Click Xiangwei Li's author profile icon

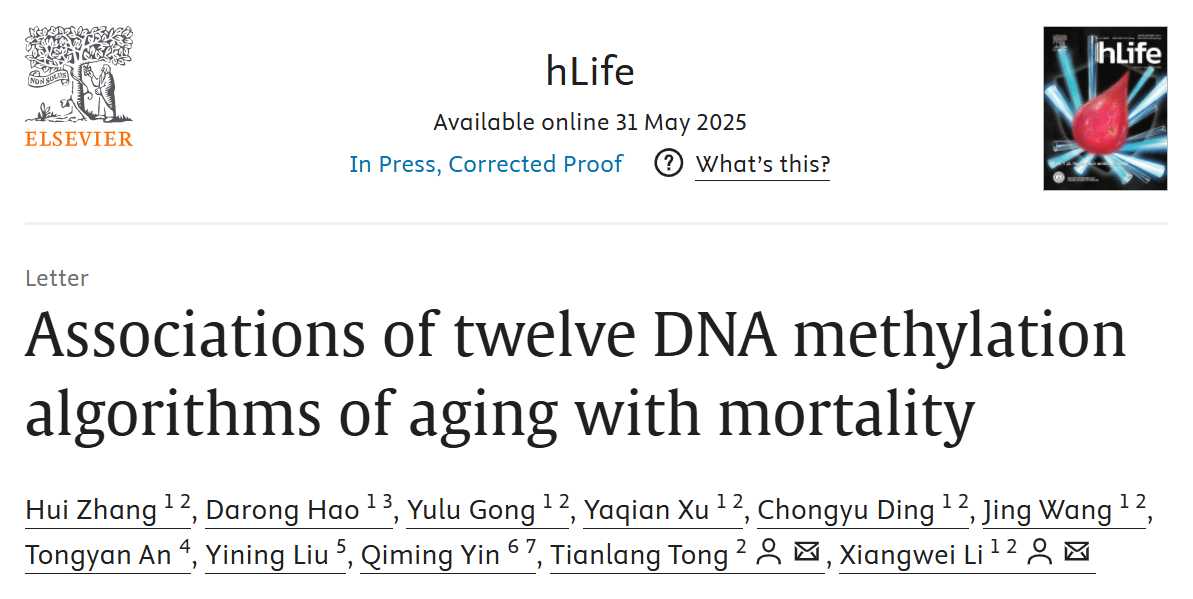[x=1040, y=554]
